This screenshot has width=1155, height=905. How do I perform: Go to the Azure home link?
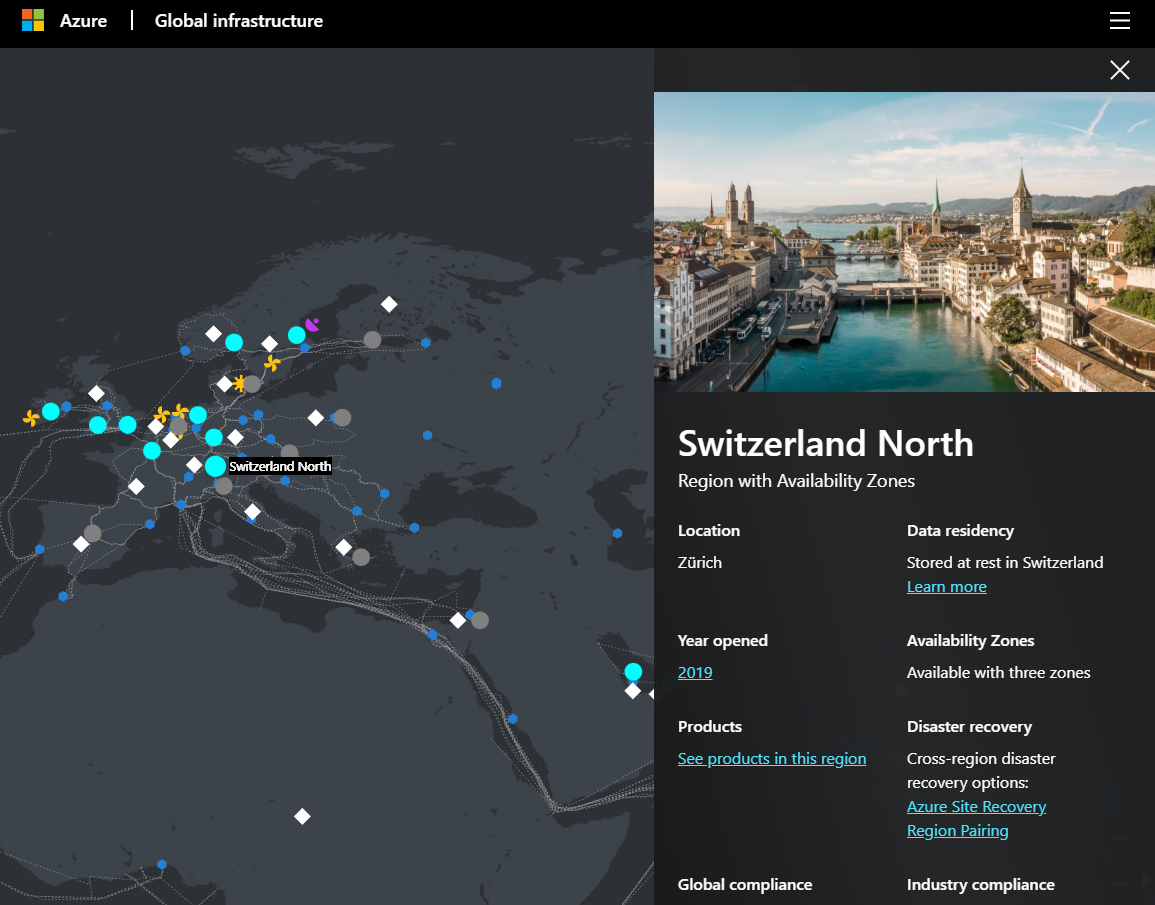pyautogui.click(x=83, y=21)
